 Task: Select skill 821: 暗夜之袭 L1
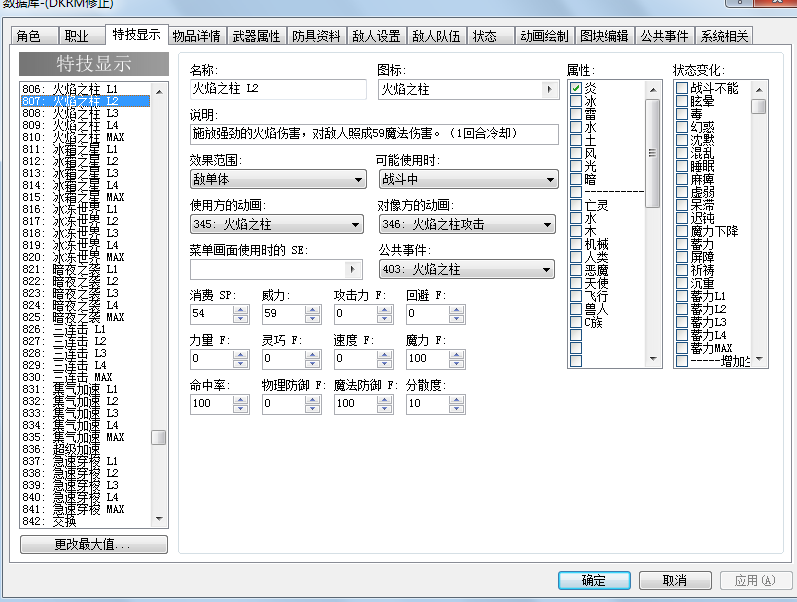click(x=85, y=269)
